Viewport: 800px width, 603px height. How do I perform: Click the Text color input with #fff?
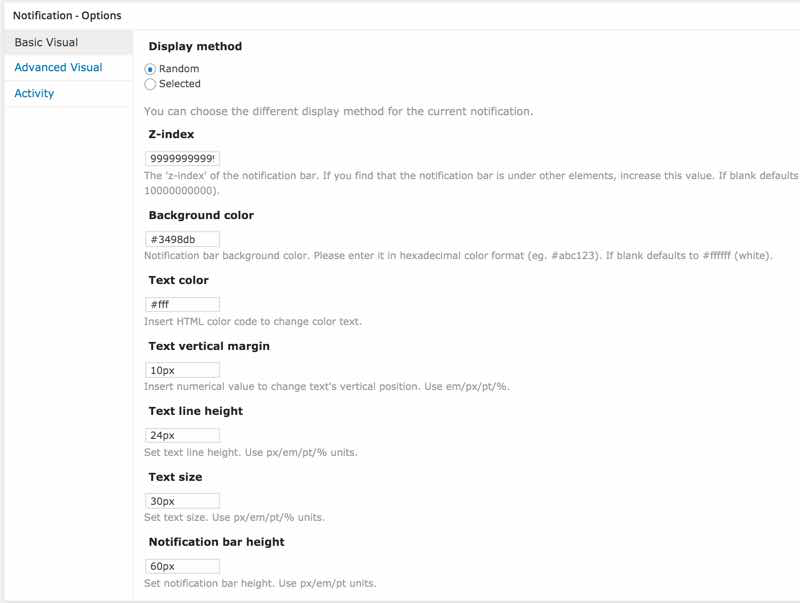tap(182, 304)
